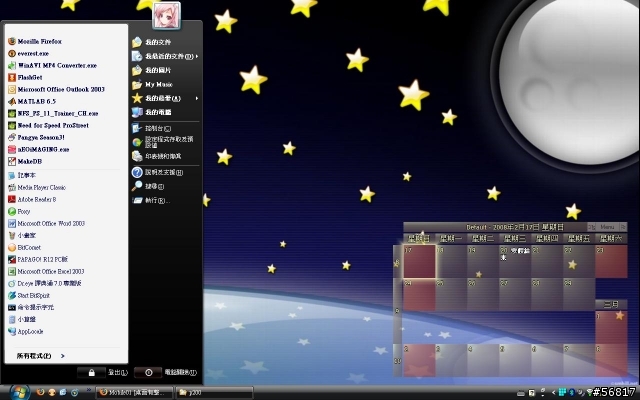Viewport: 640px width, 400px height.
Task: Expand 我的最愛 (Favorites) submenu arrow
Action: (196, 98)
